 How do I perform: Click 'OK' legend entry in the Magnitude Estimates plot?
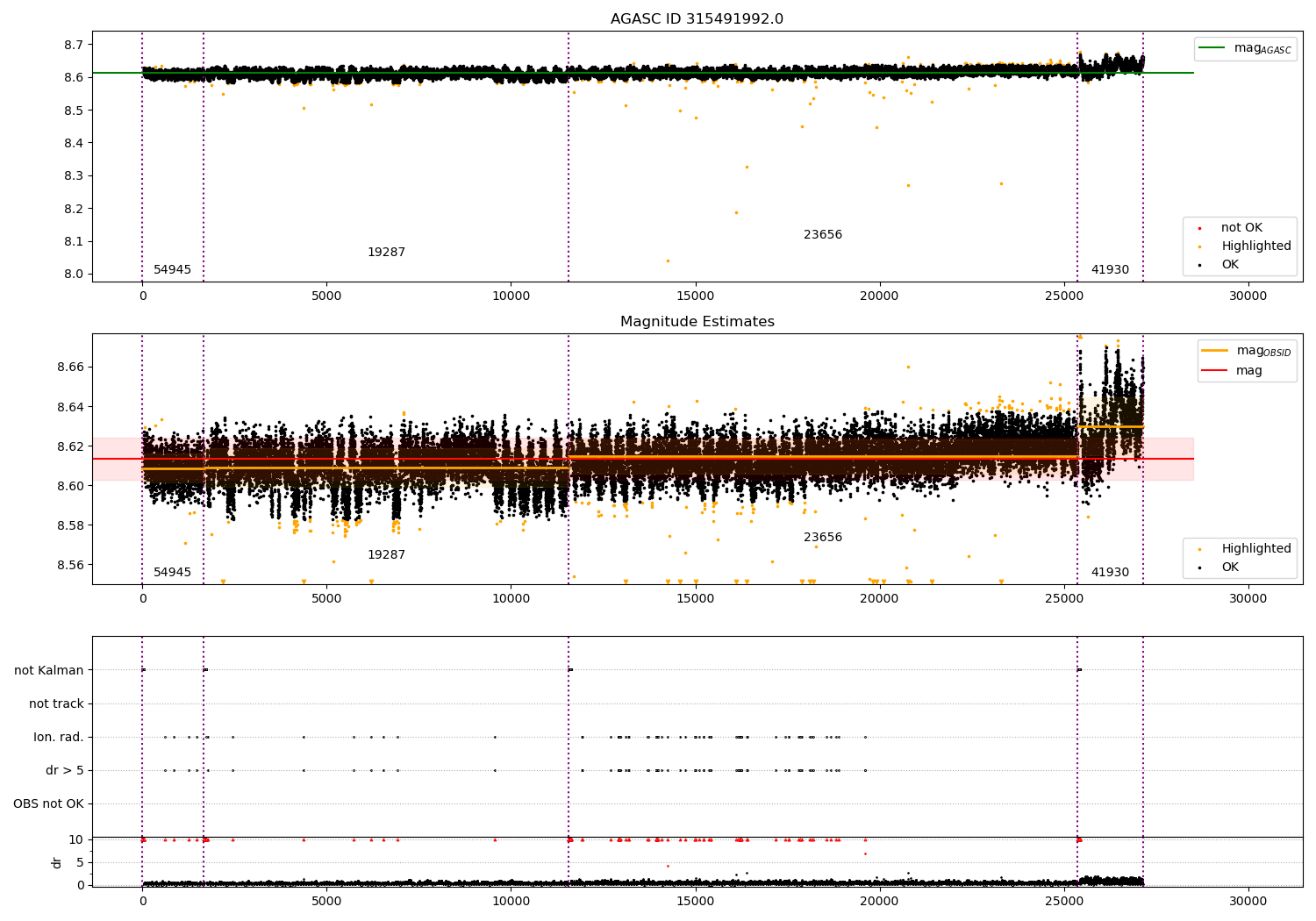pyautogui.click(x=1219, y=568)
